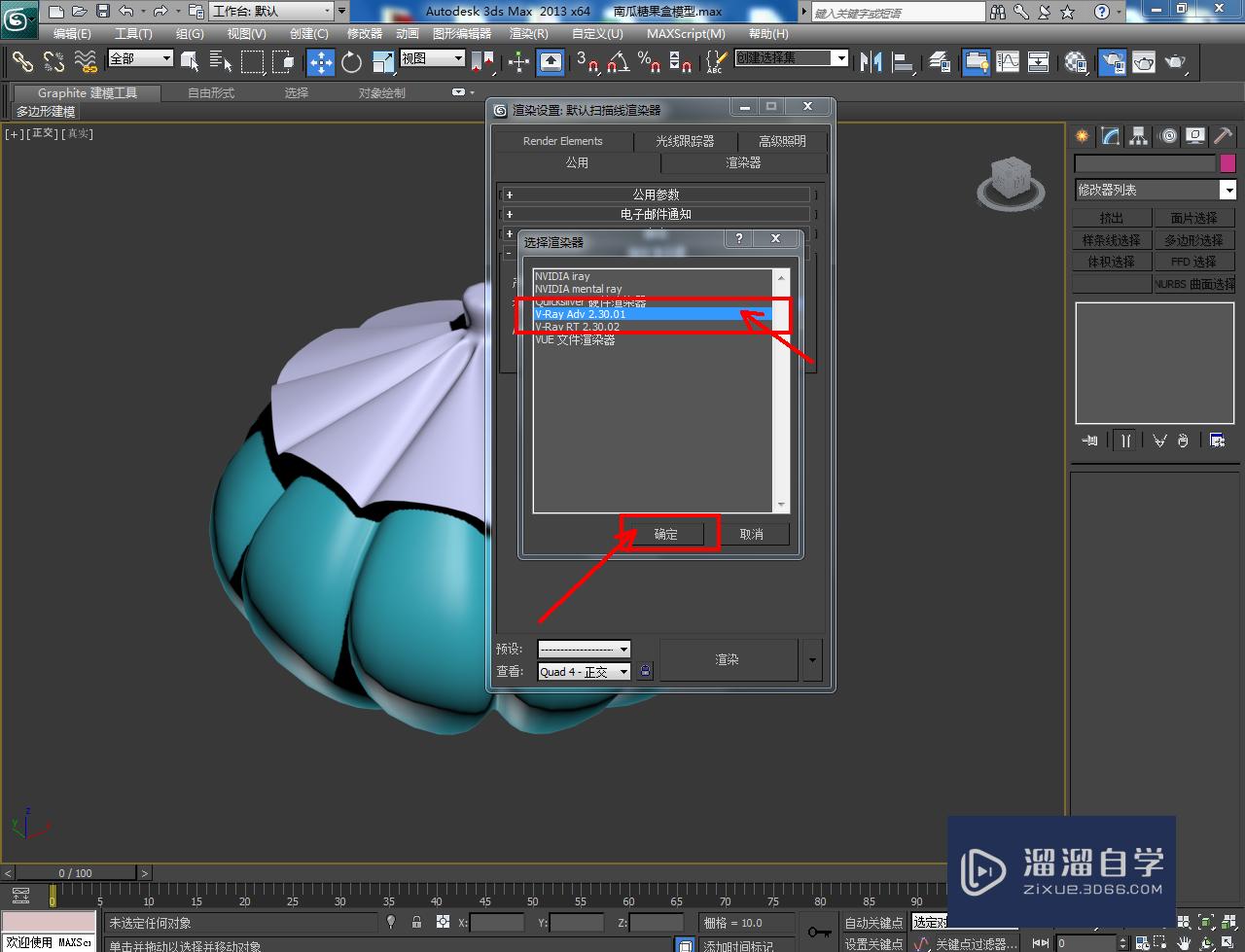Activate the Select and Rotate tool
Screen dimensions: 1245x952
tap(351, 62)
